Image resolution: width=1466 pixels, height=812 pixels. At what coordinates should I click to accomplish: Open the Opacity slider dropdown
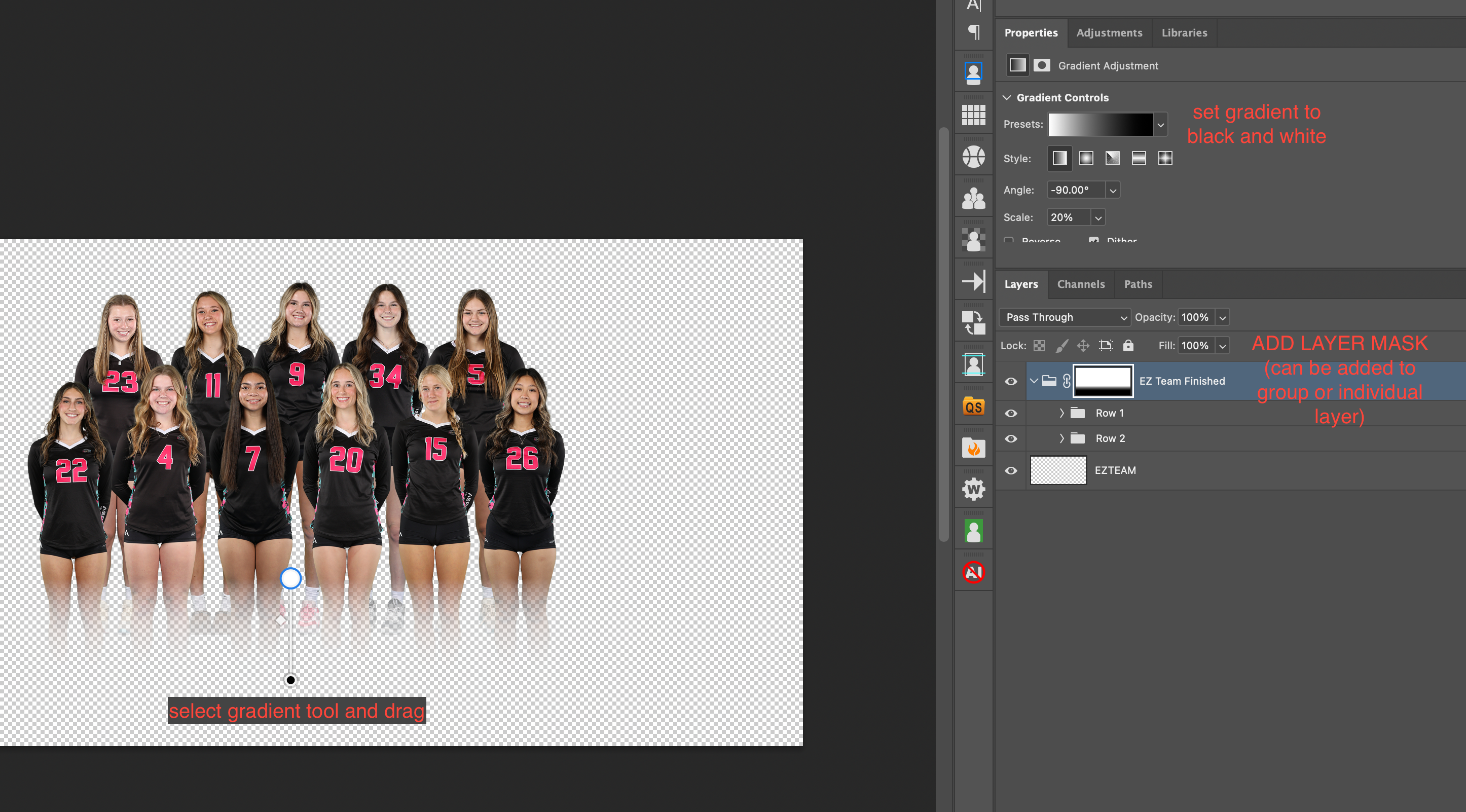tap(1222, 317)
